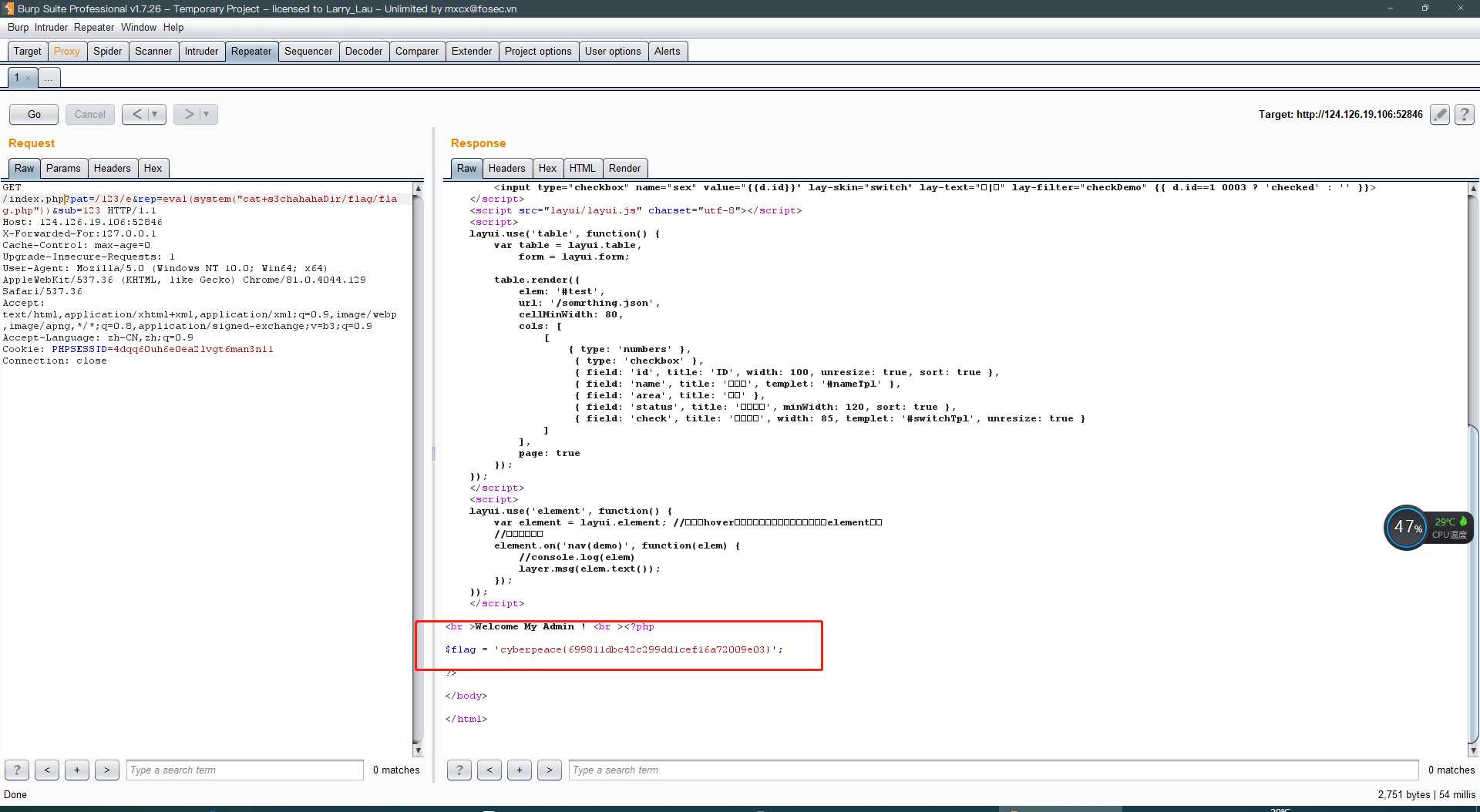This screenshot has height=812, width=1480.
Task: Select the Repeater tool tab
Action: click(251, 51)
